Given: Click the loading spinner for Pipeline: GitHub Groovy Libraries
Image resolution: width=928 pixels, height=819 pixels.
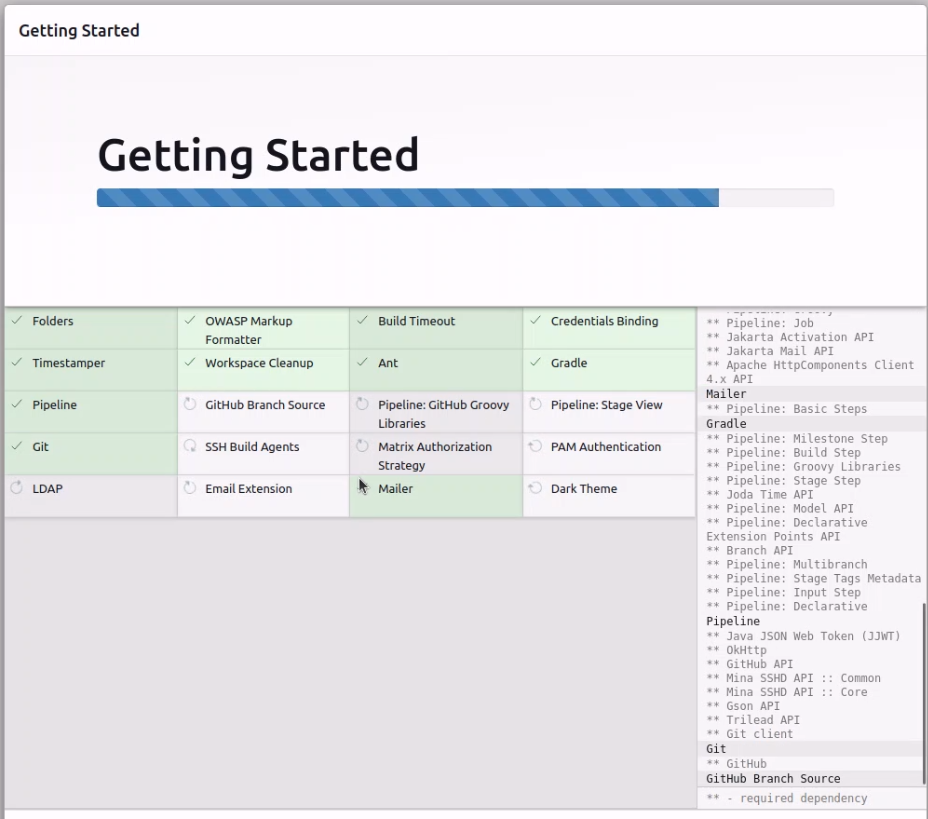Looking at the screenshot, I should (362, 404).
